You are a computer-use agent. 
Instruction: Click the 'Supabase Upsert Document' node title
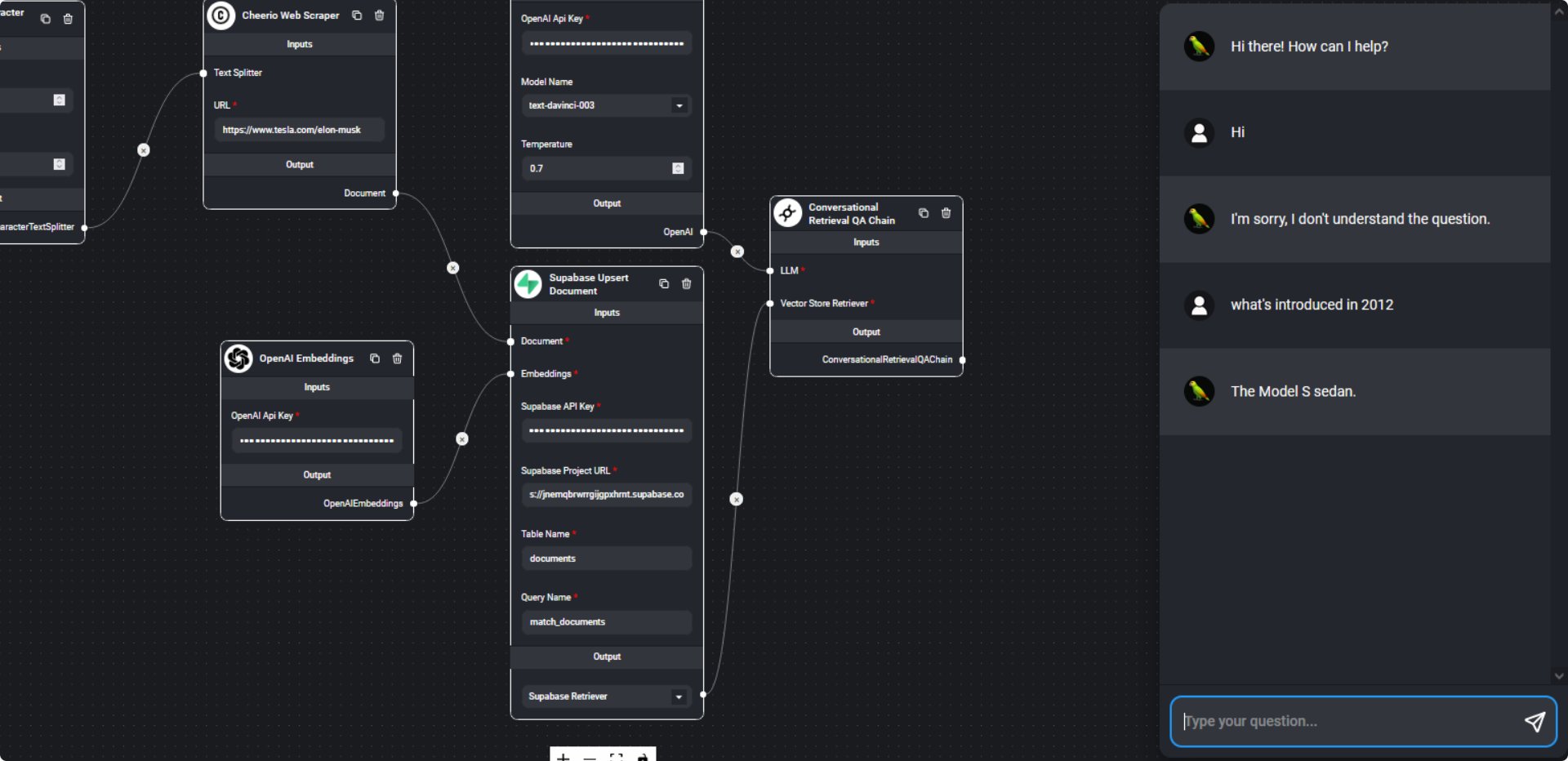point(589,284)
